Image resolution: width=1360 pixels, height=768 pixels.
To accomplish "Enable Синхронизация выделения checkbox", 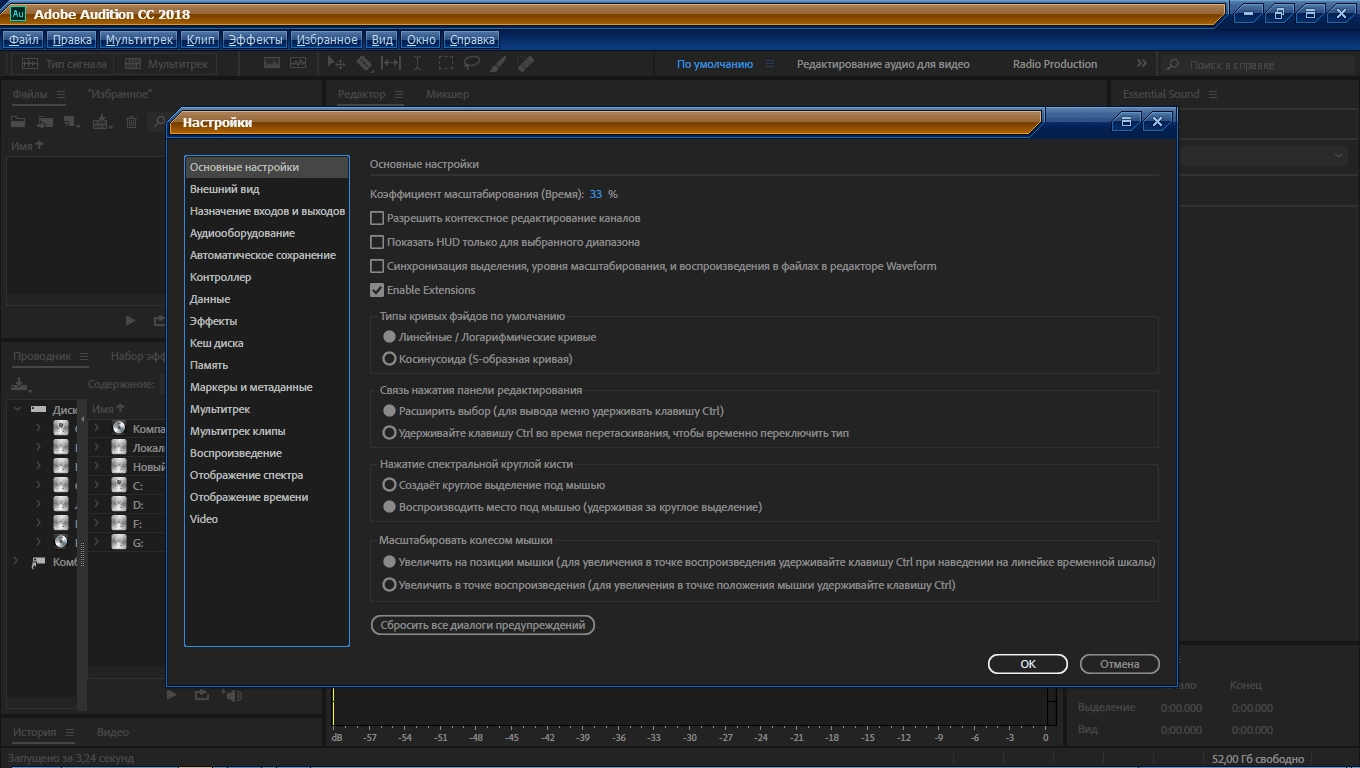I will [377, 266].
